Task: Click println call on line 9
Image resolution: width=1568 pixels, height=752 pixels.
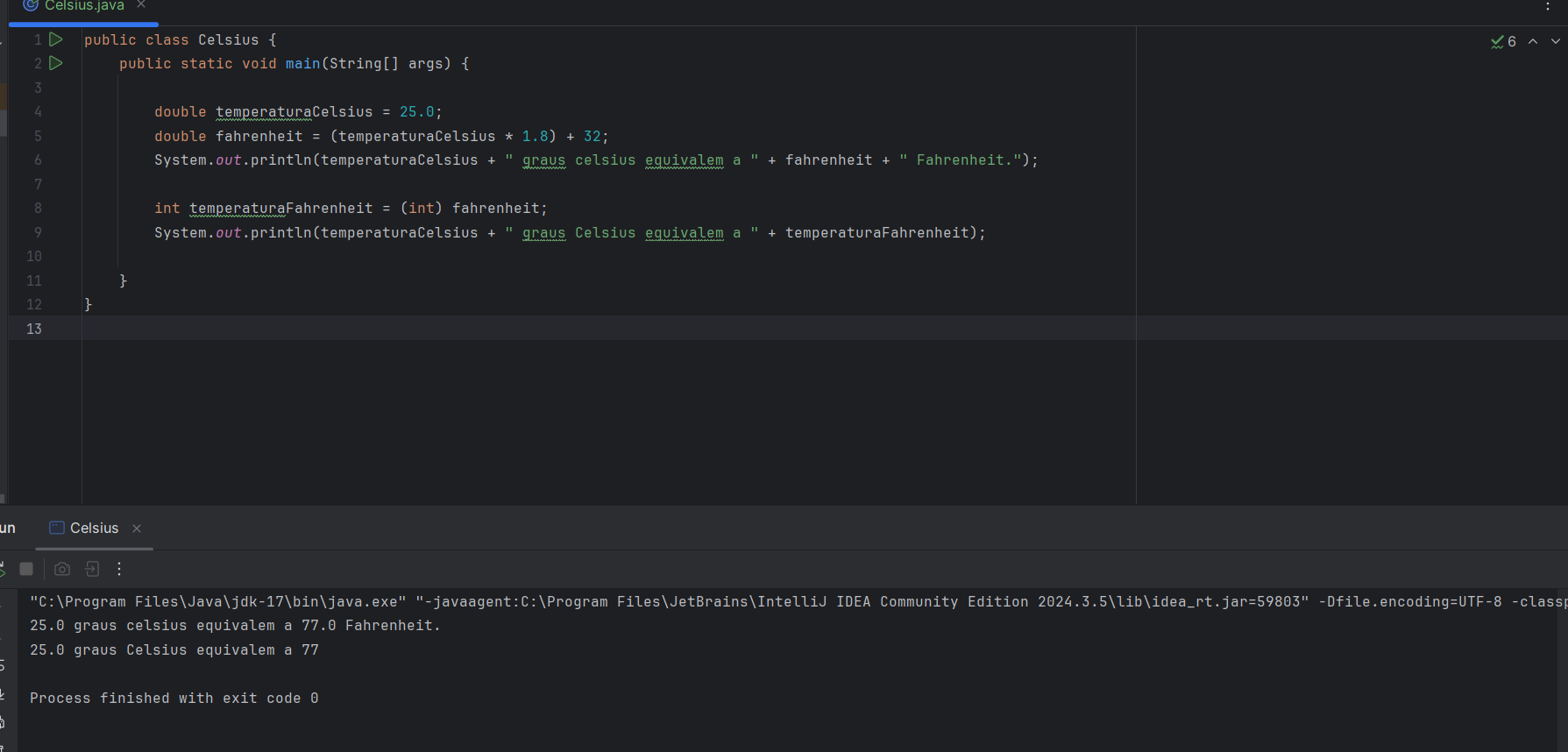Action: pos(281,233)
